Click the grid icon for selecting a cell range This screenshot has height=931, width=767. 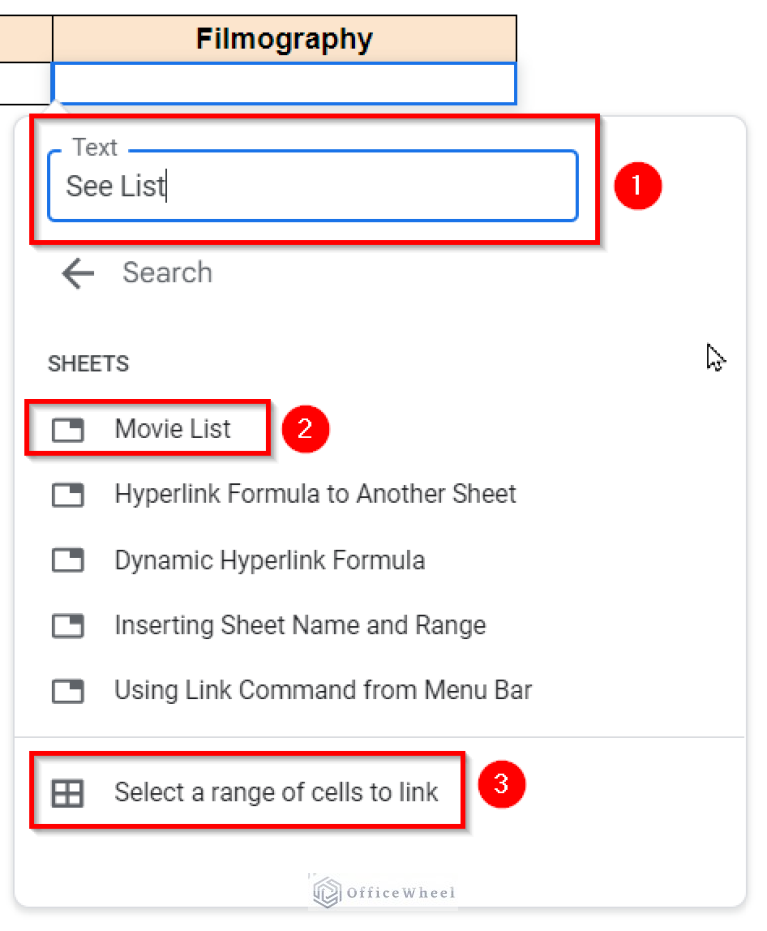tap(67, 790)
